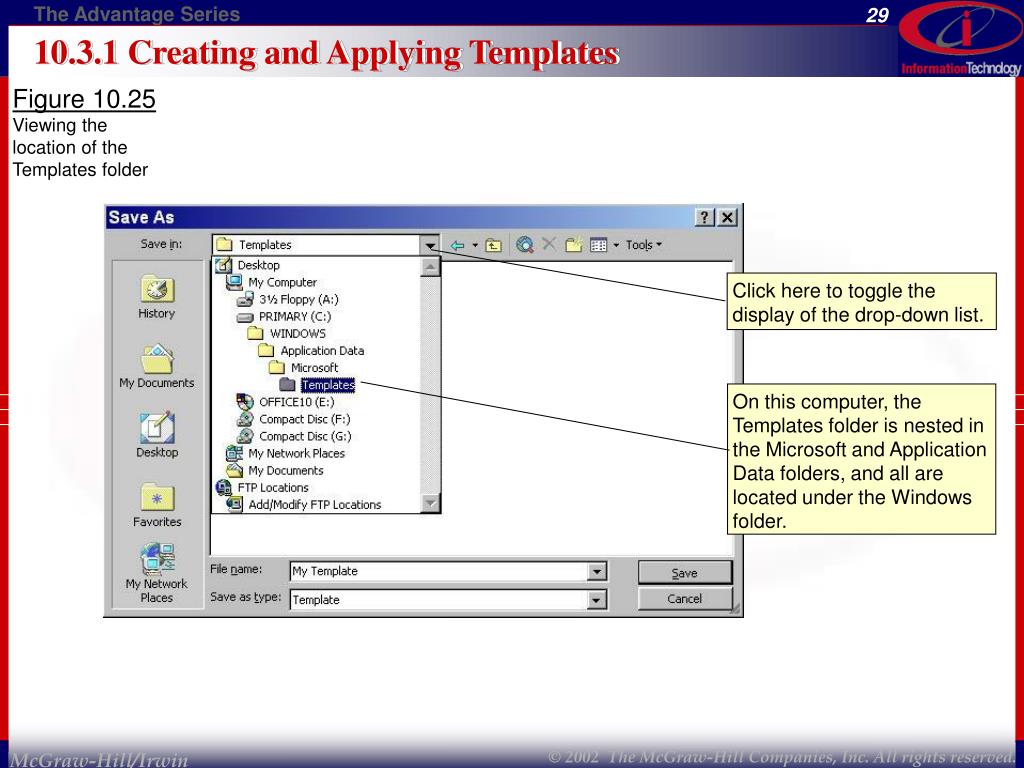Click the Search the Web icon
The image size is (1024, 768).
click(524, 245)
